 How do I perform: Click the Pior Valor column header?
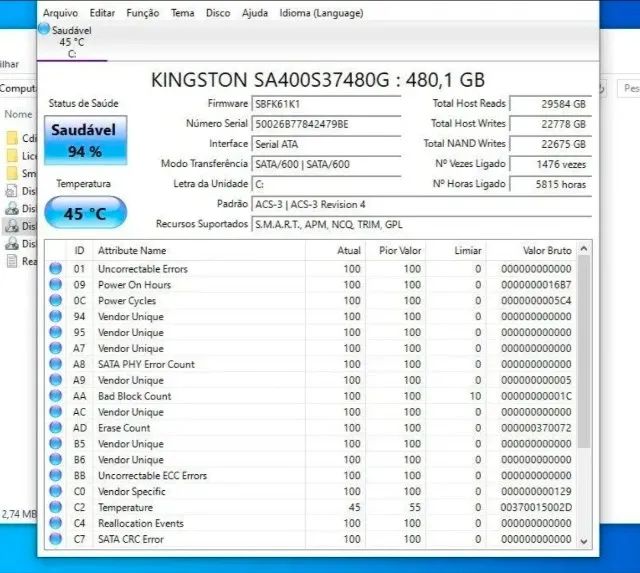click(396, 251)
